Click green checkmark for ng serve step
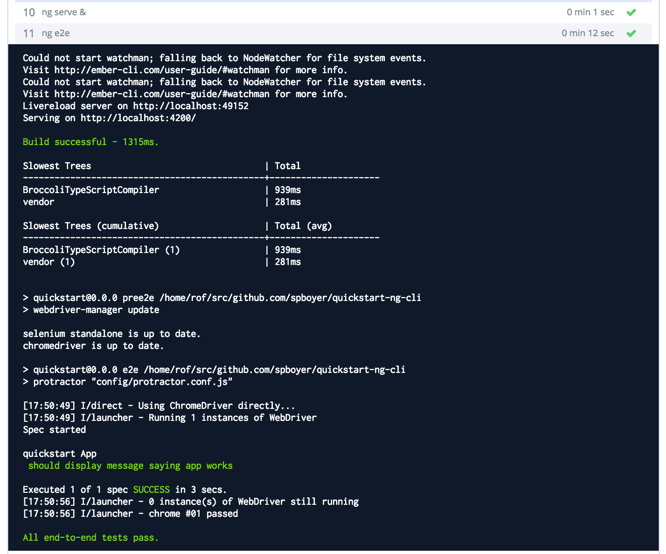 pos(631,12)
